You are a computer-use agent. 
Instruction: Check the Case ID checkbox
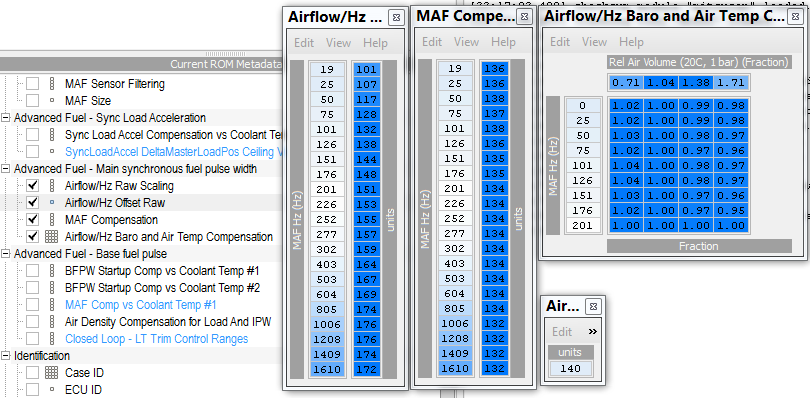(x=33, y=372)
